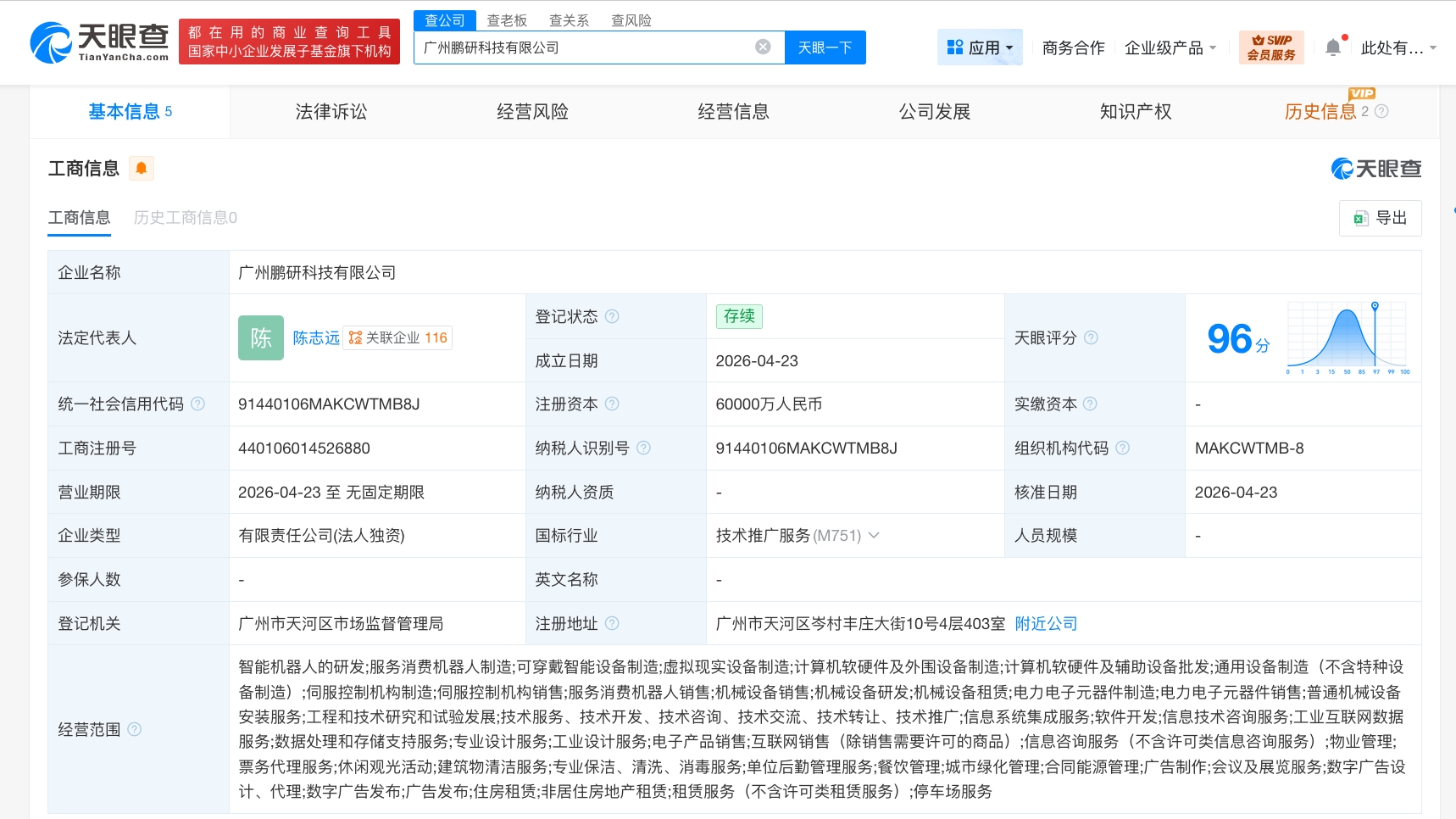Open the 陈志远 legal representative profile
This screenshot has height=819, width=1456.
click(x=315, y=337)
